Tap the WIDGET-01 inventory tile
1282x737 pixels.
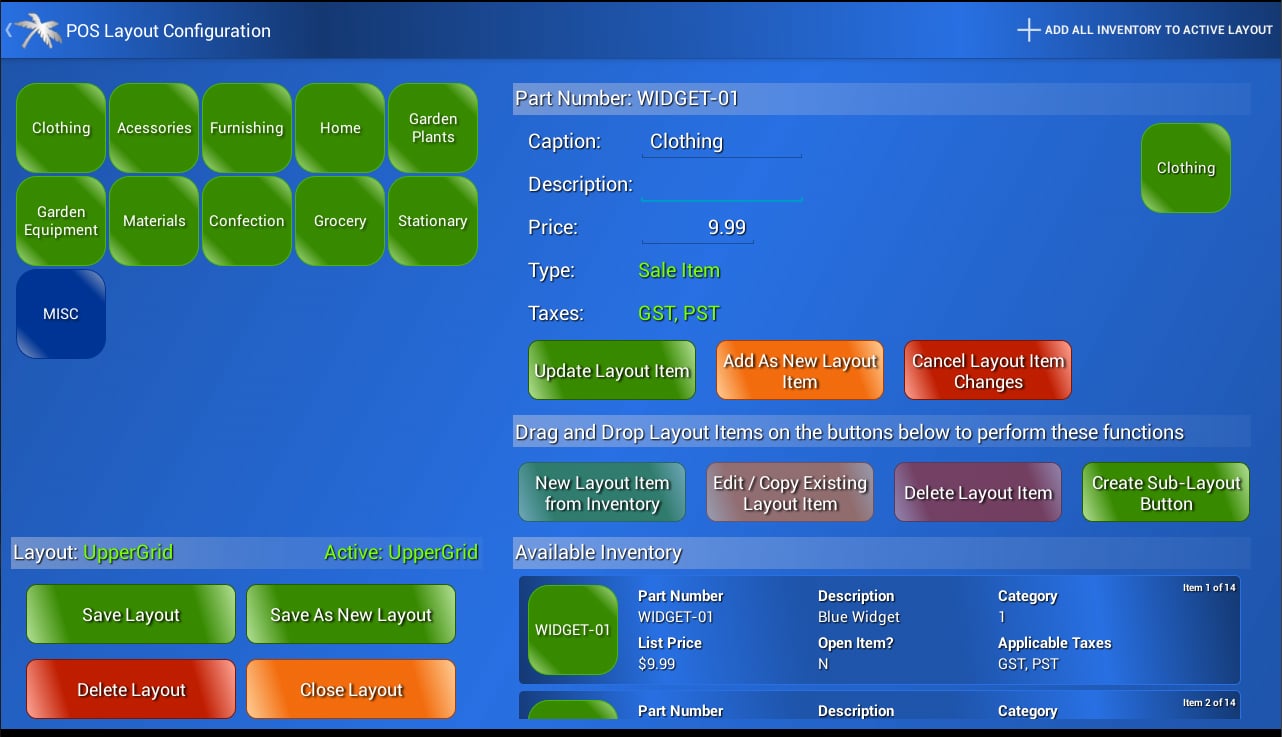[x=573, y=630]
